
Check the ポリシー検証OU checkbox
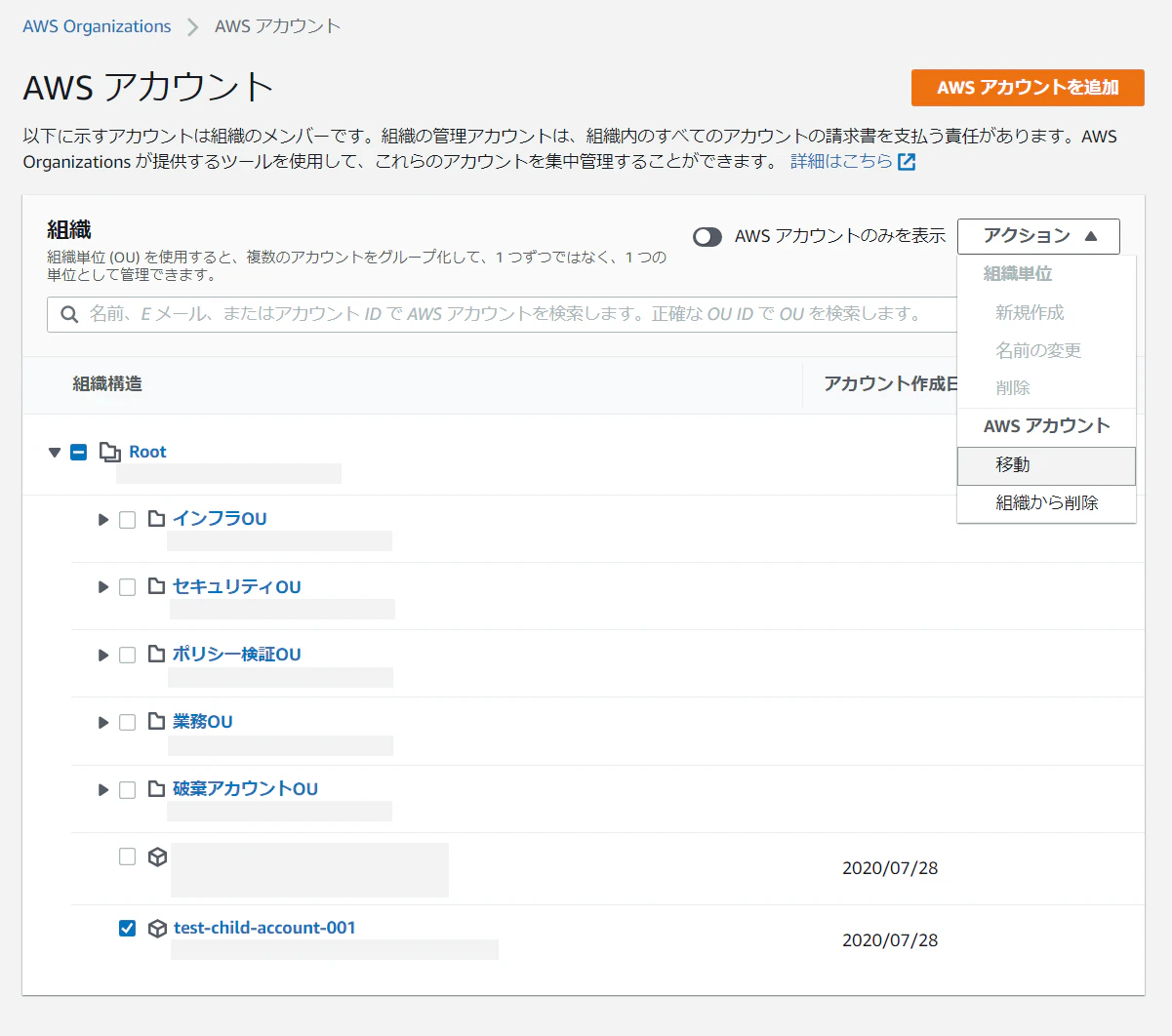(x=127, y=655)
